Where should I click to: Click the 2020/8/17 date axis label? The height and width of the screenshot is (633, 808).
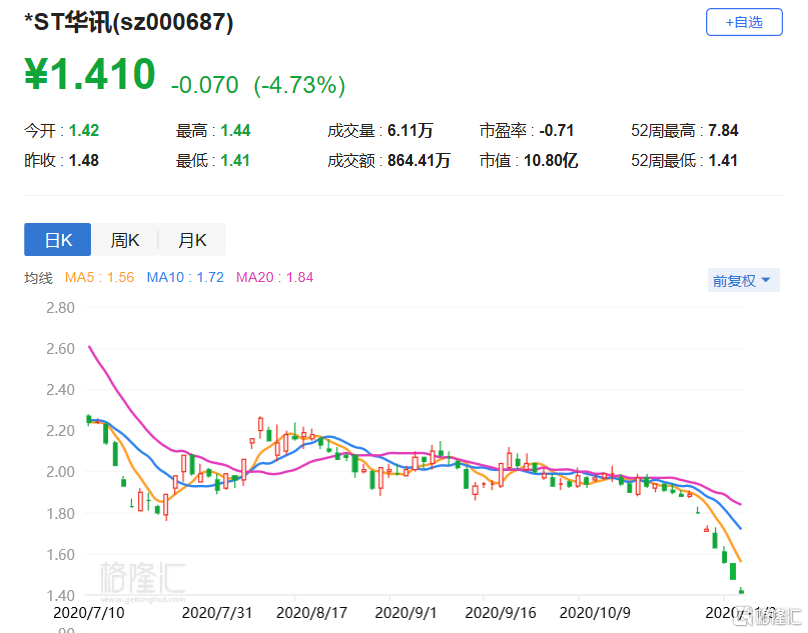[312, 613]
